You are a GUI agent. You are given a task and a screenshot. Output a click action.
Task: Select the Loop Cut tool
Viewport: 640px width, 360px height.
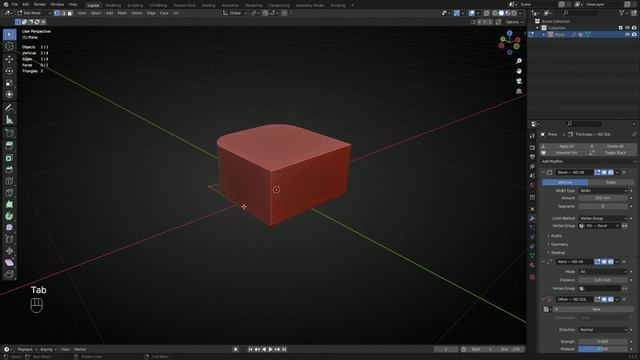(x=9, y=181)
